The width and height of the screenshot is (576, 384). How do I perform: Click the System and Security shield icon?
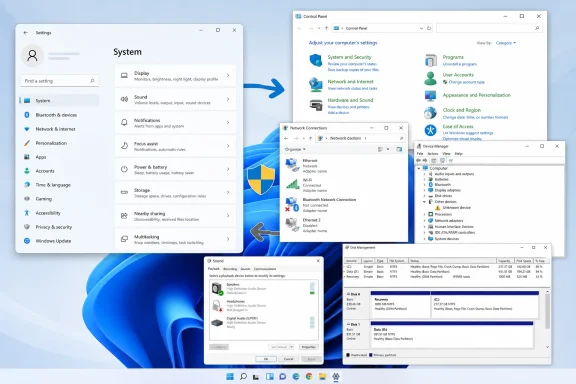coord(316,60)
